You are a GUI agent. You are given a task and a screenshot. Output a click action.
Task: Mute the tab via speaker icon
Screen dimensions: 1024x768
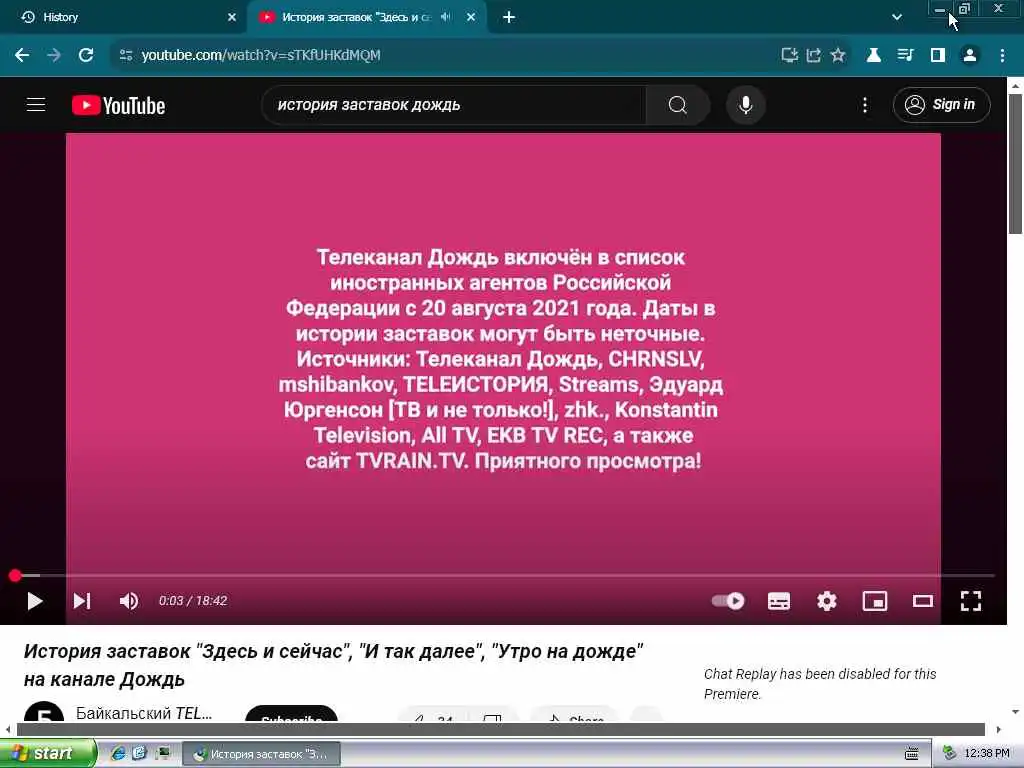pos(446,18)
